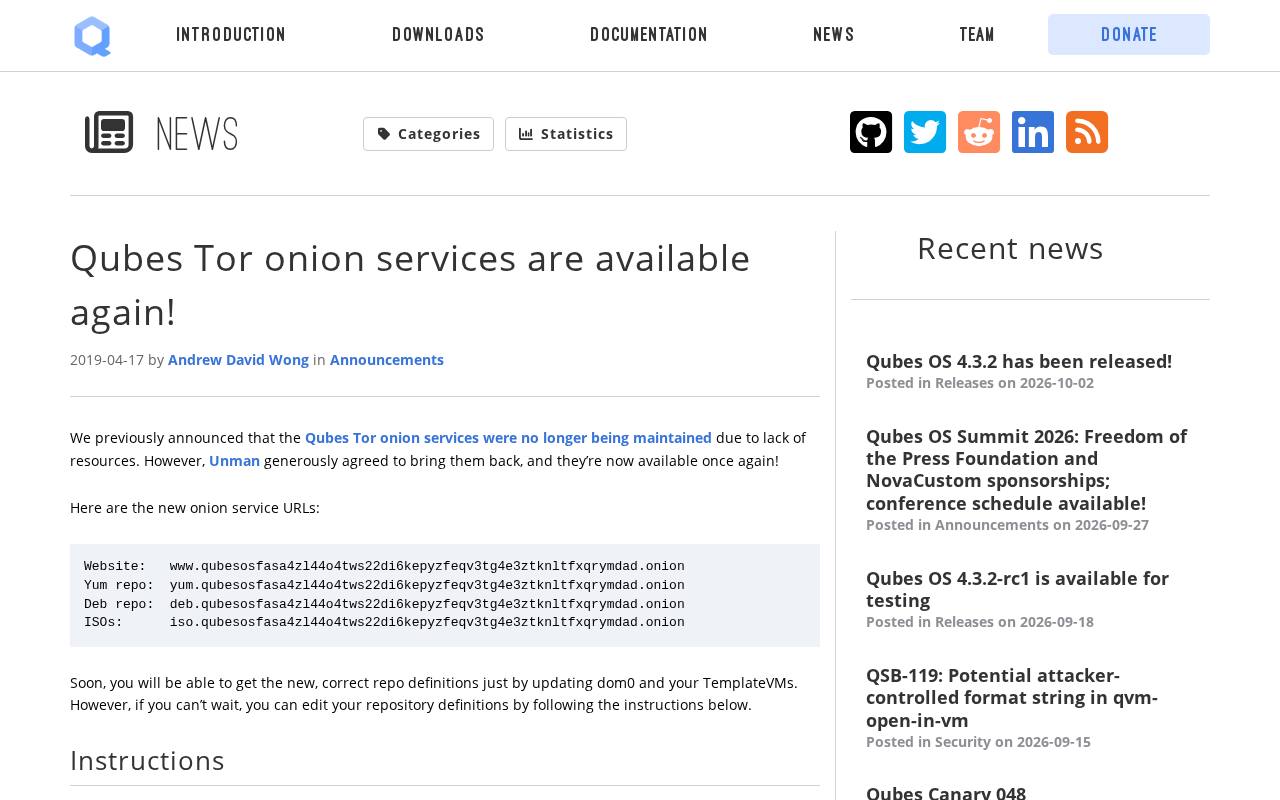Go to the Downloads menu item
The height and width of the screenshot is (800, 1280).
click(438, 35)
